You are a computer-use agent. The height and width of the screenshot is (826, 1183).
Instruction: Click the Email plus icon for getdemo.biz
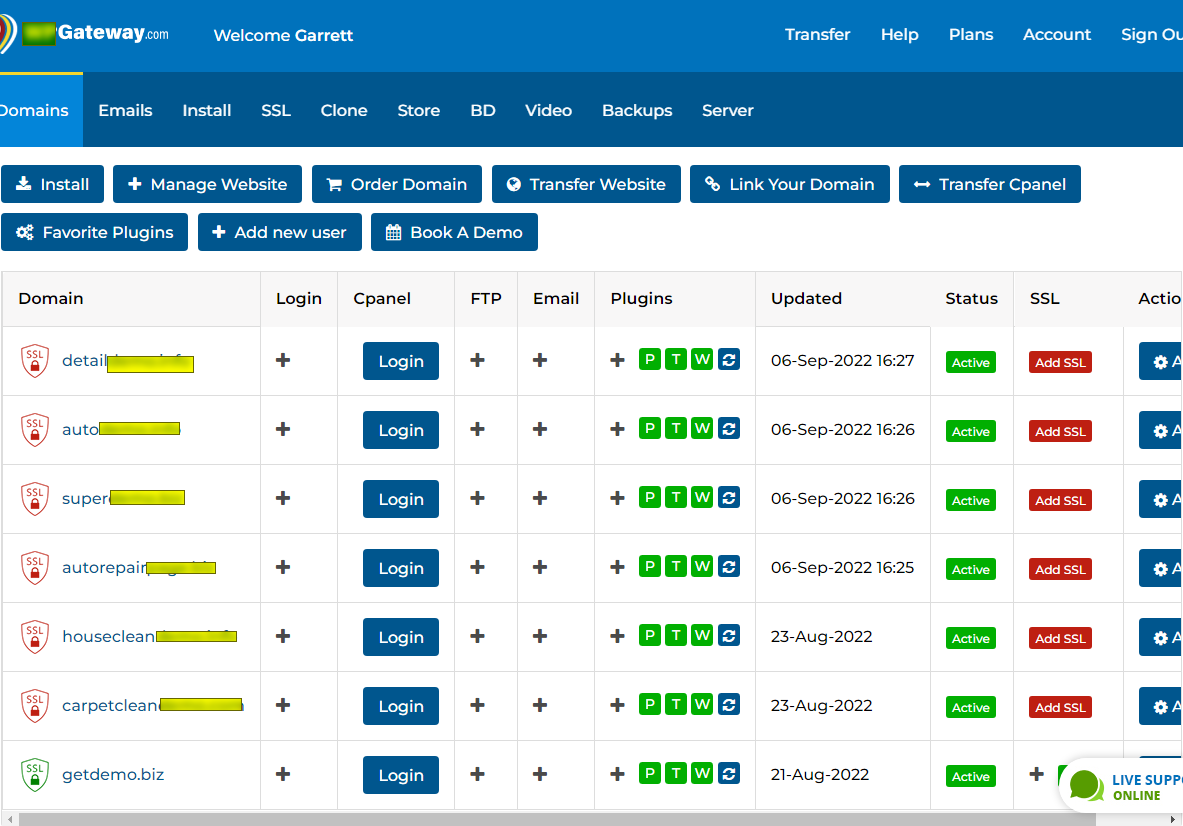(x=540, y=774)
